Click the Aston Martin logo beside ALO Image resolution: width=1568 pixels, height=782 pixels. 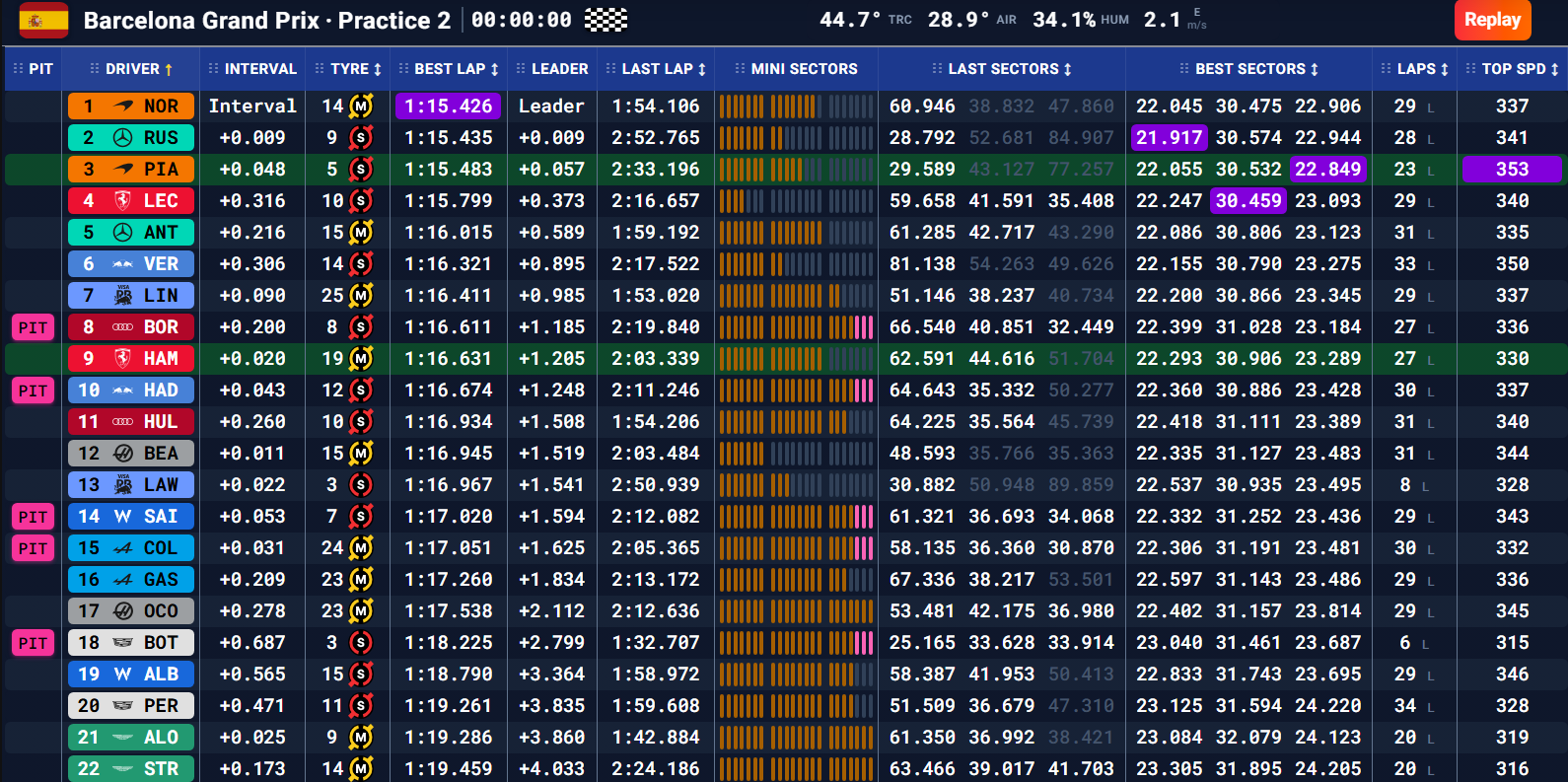click(123, 737)
